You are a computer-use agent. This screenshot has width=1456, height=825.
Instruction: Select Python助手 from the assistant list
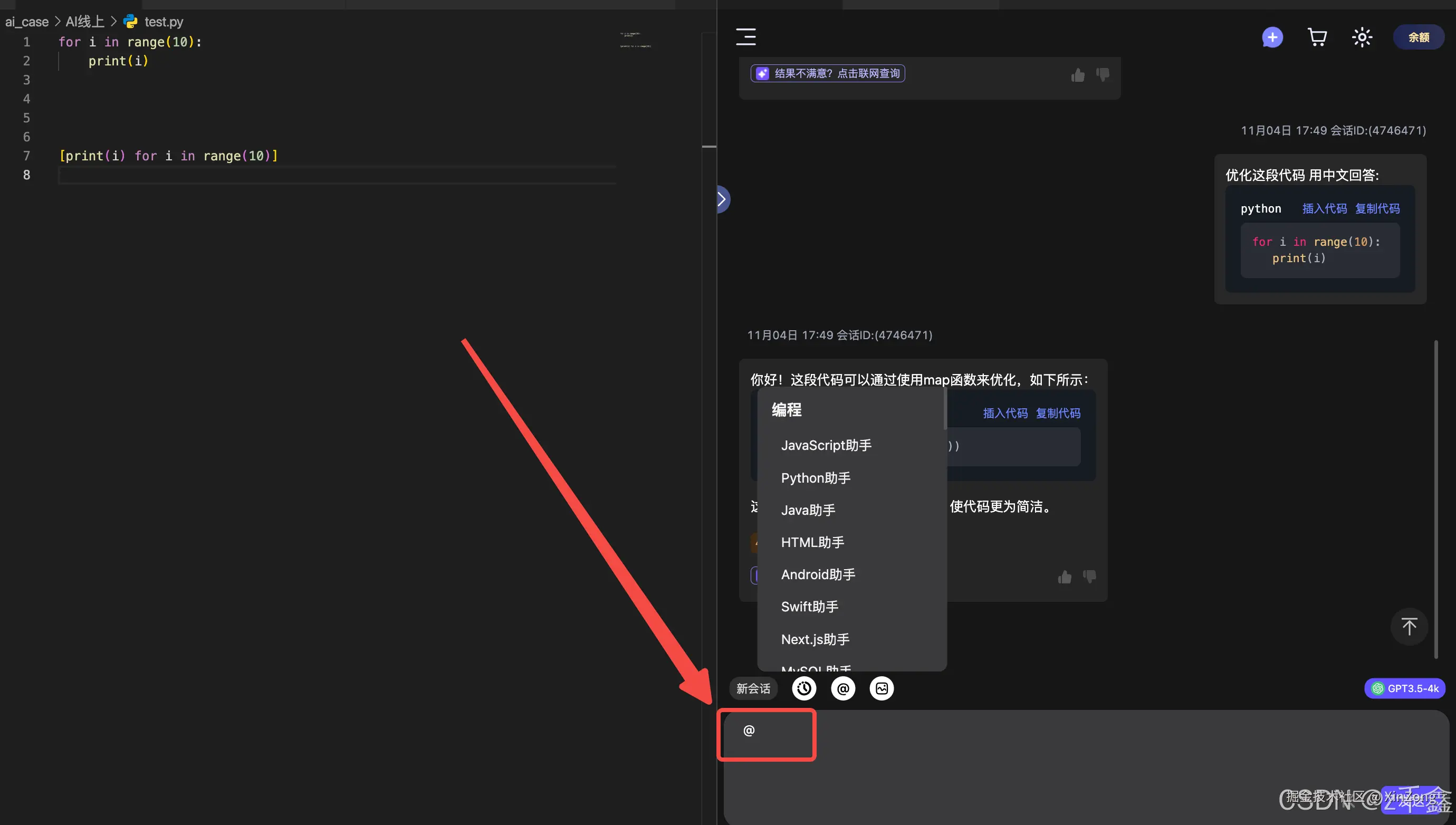815,478
